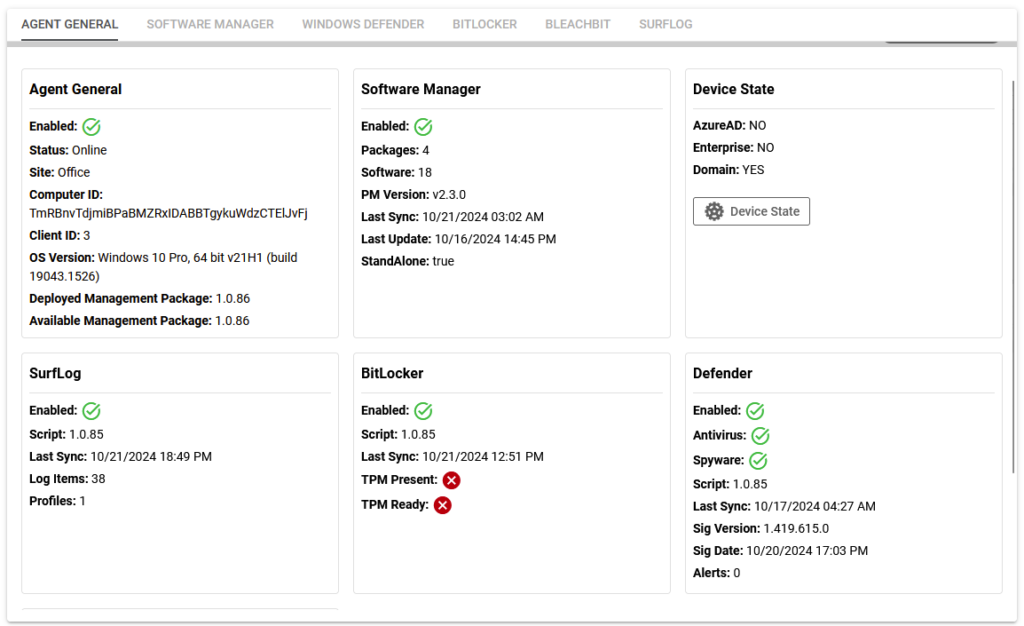Click the Defender enabled checkmark icon
1024x626 pixels.
pos(755,411)
